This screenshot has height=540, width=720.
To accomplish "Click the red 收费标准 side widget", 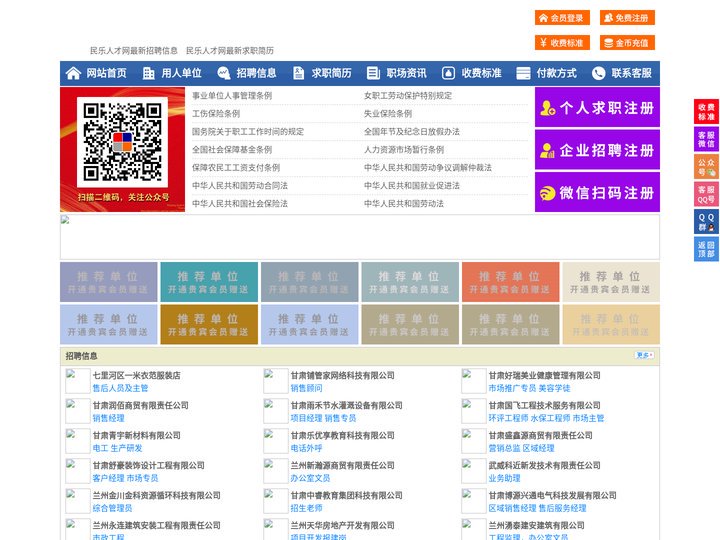I will [x=706, y=112].
